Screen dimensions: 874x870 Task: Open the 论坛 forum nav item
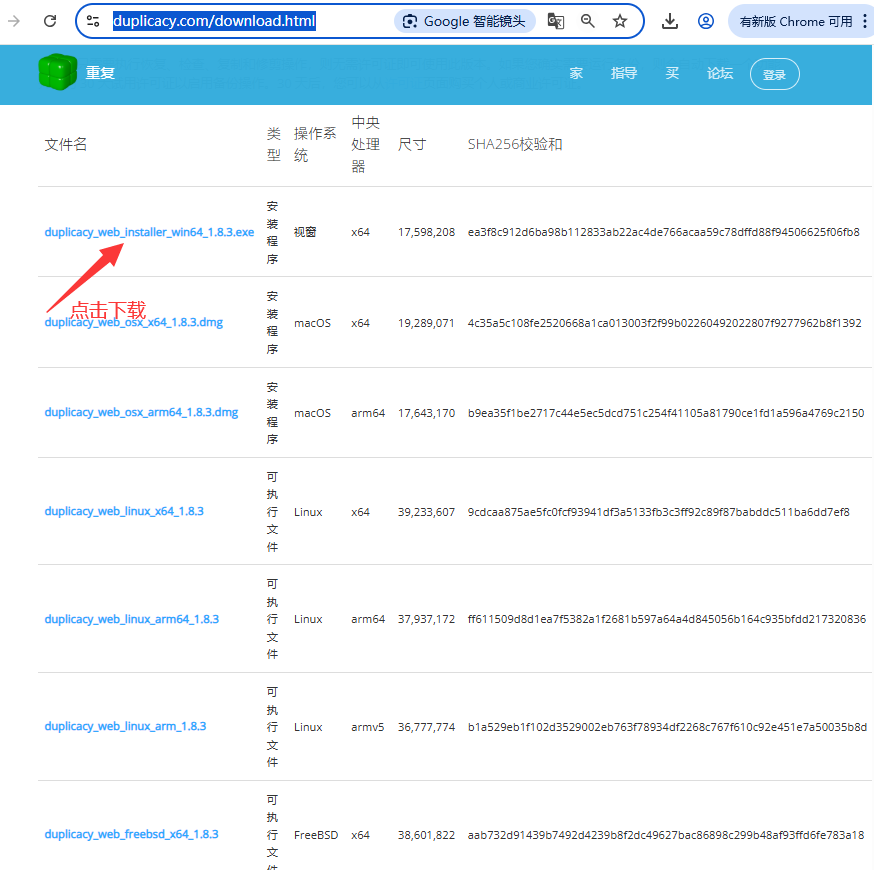click(x=720, y=73)
